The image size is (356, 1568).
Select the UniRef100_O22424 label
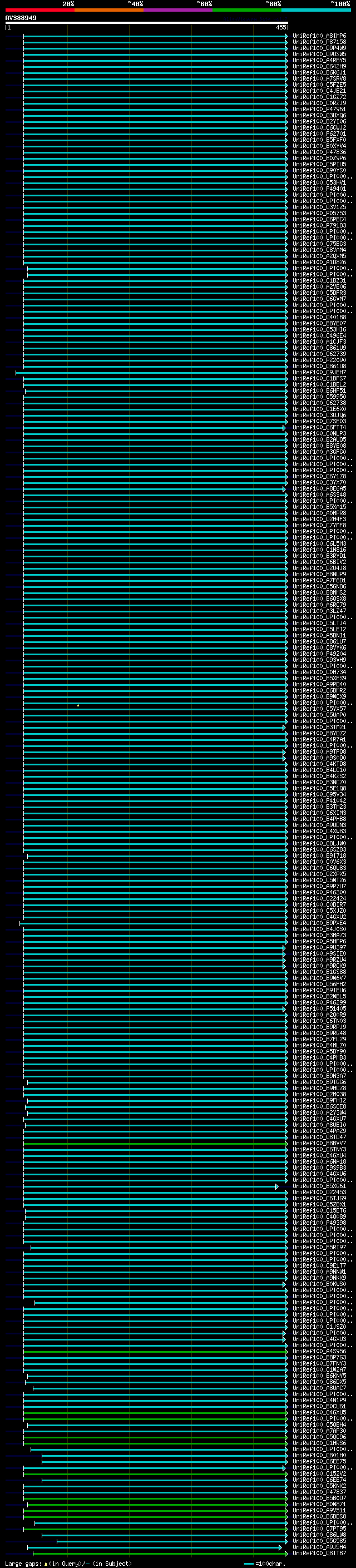(319, 898)
